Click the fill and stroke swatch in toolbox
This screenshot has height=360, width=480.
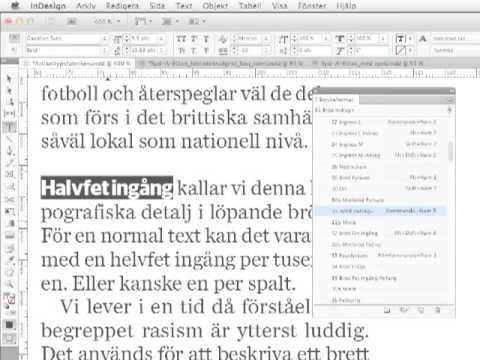point(10,299)
